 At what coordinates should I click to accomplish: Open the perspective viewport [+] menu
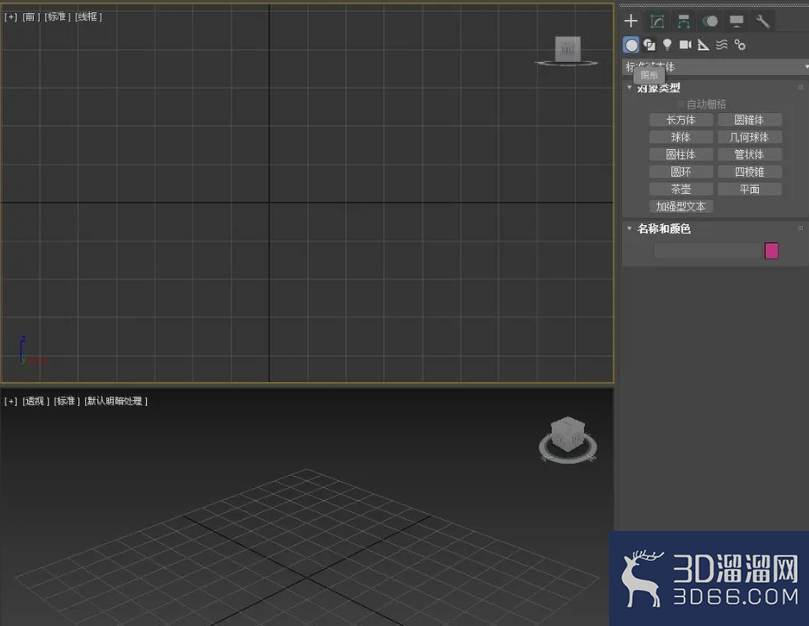tap(11, 401)
